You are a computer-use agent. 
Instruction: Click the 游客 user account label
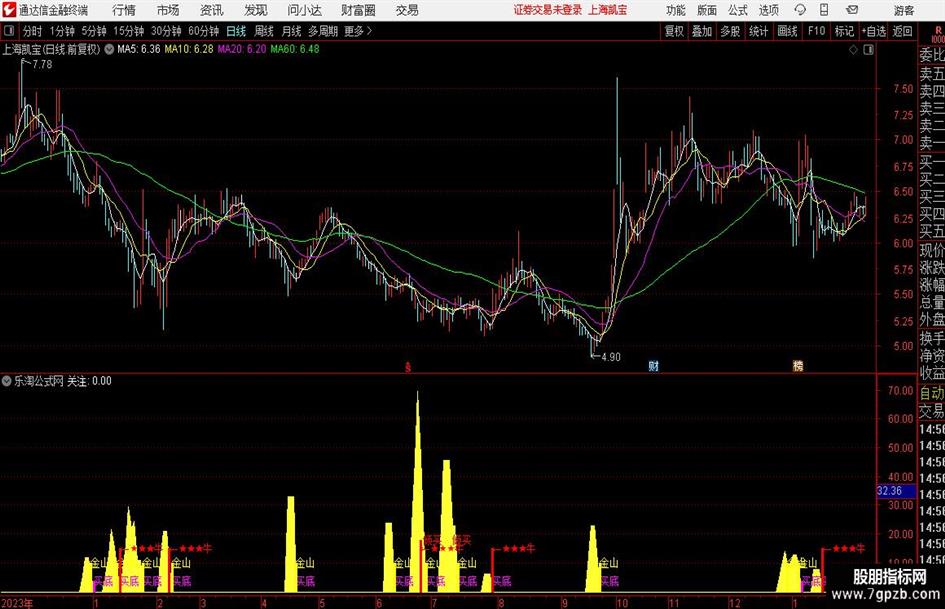pyautogui.click(x=904, y=10)
